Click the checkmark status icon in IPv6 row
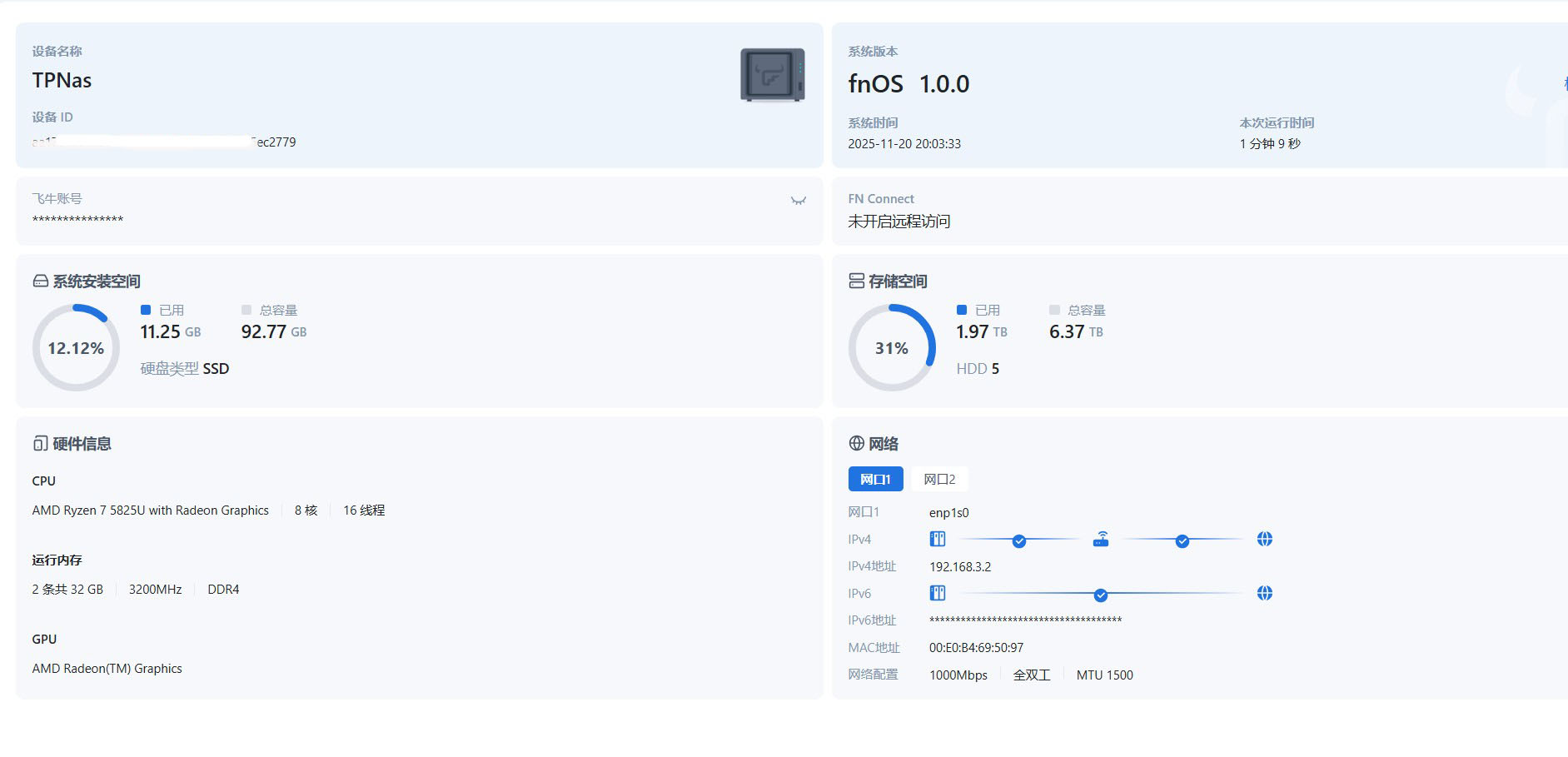 point(1101,595)
